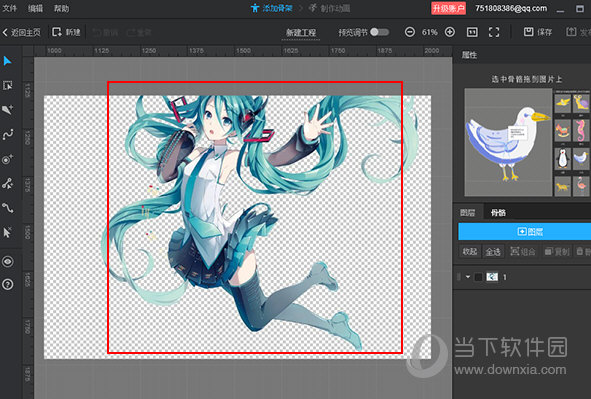This screenshot has height=399, width=591.
Task: Edit the 新建工程 project name field
Action: (x=301, y=32)
